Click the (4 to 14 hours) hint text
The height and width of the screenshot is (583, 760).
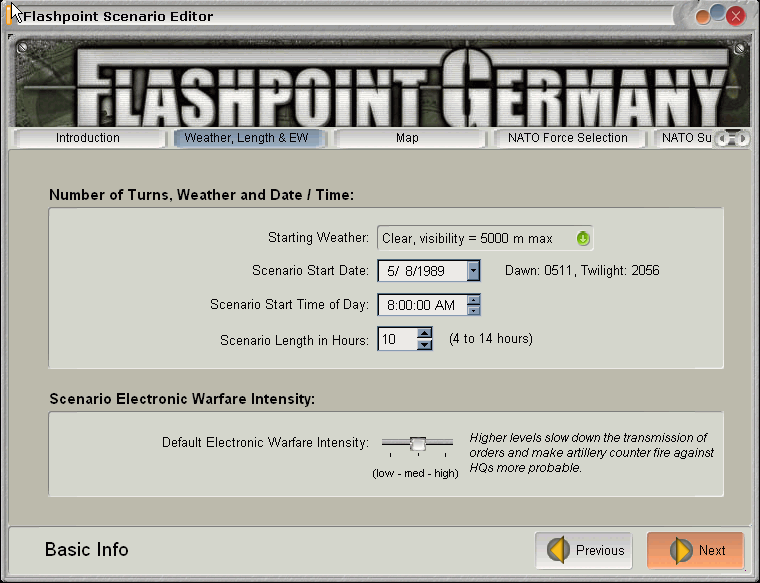491,338
